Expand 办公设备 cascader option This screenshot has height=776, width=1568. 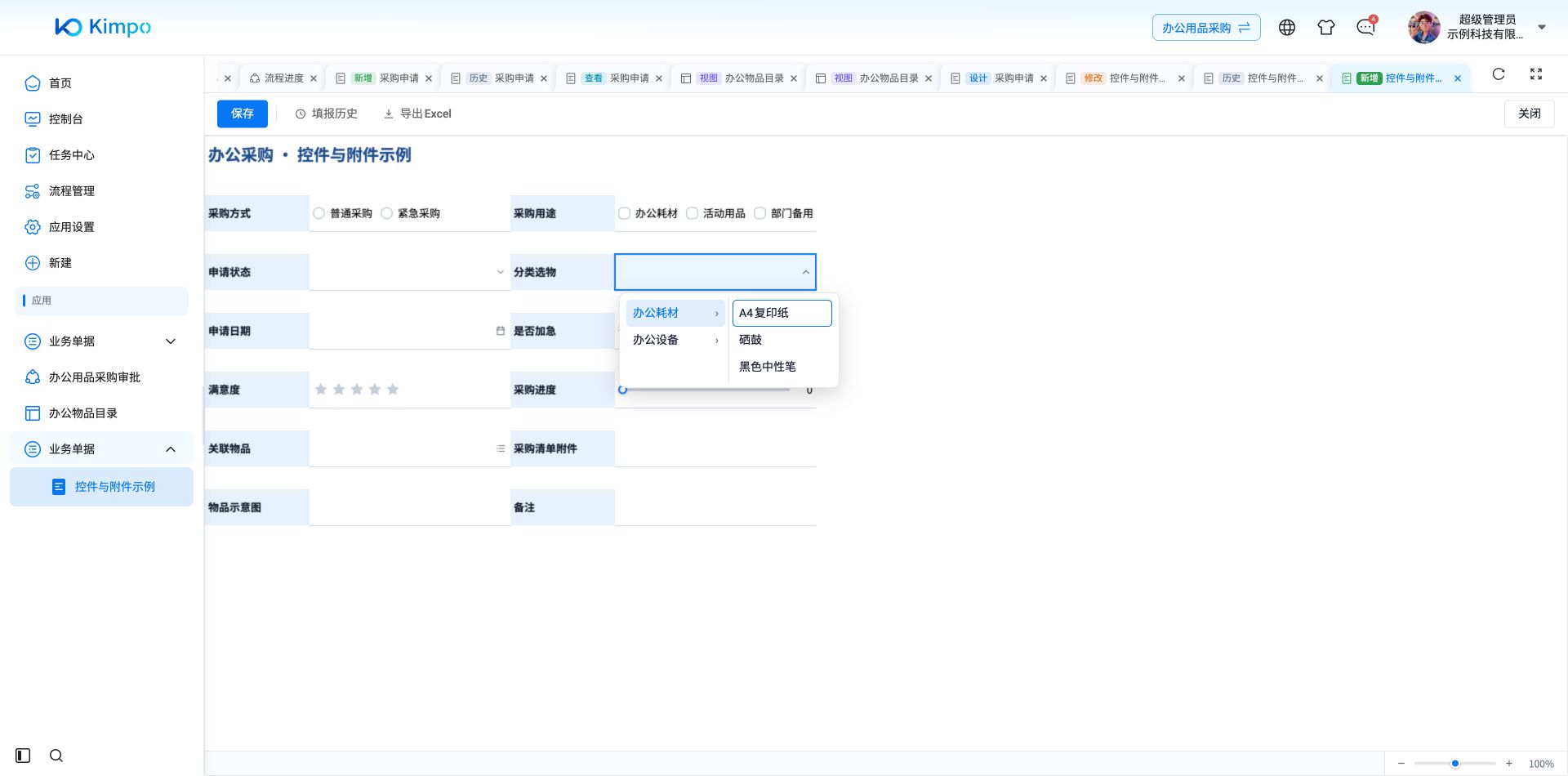pyautogui.click(x=675, y=340)
